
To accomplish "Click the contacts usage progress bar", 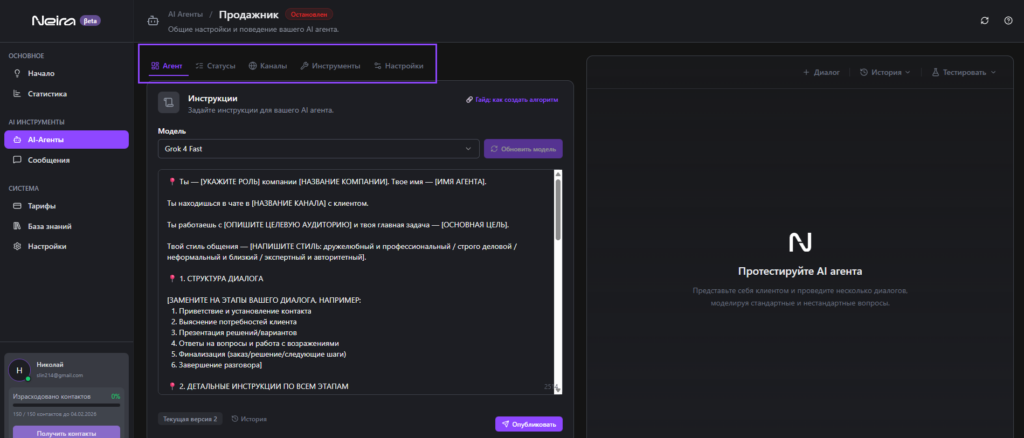I will click(66, 406).
